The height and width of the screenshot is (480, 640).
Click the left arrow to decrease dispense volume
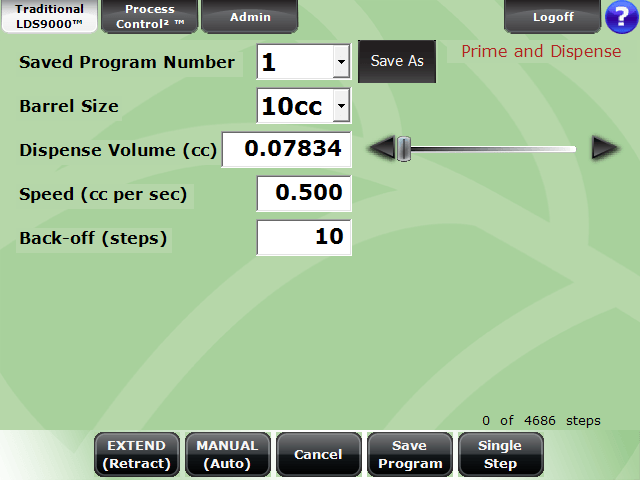click(x=382, y=147)
